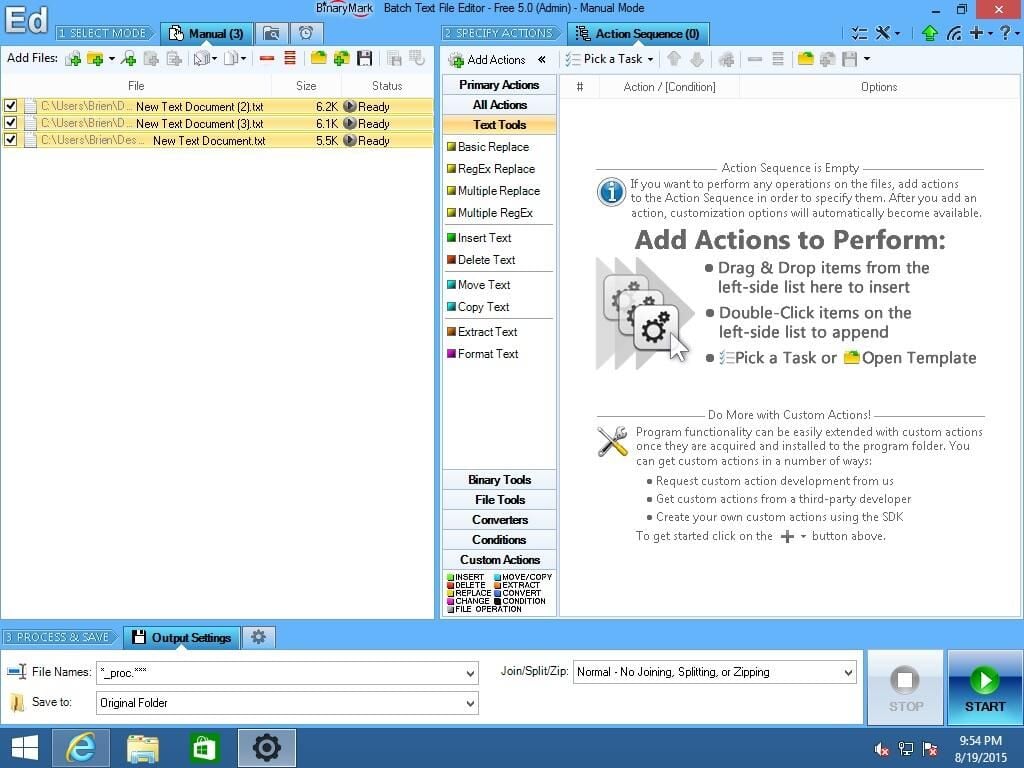1024x768 pixels.
Task: Click the checklist options icon in top bar
Action: (x=859, y=33)
